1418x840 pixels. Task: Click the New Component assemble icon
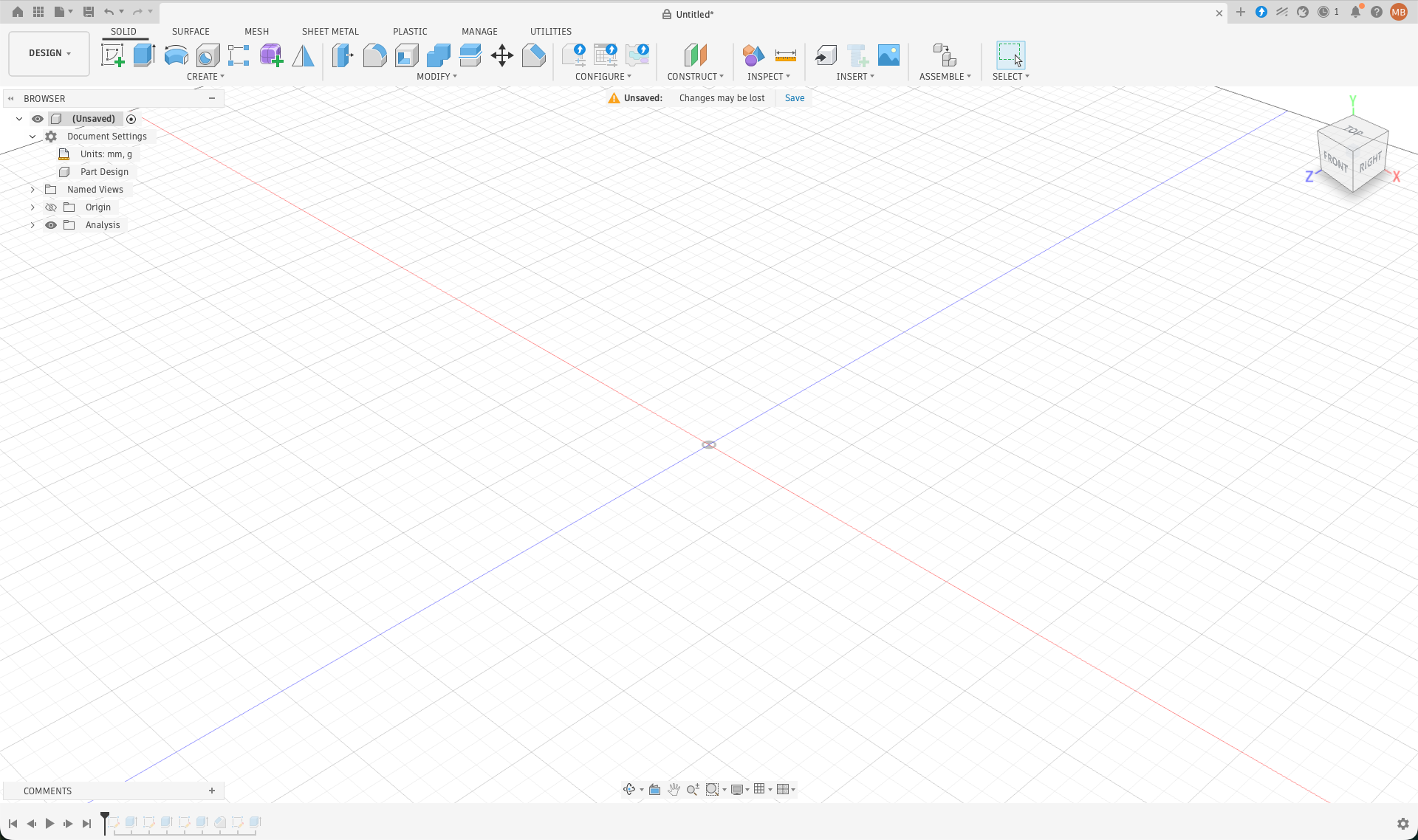(x=945, y=55)
